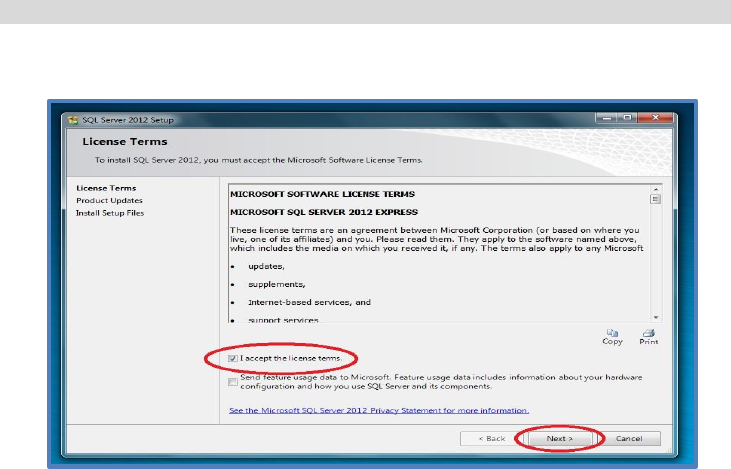Click the 'updates,' bullet text

coord(266,267)
